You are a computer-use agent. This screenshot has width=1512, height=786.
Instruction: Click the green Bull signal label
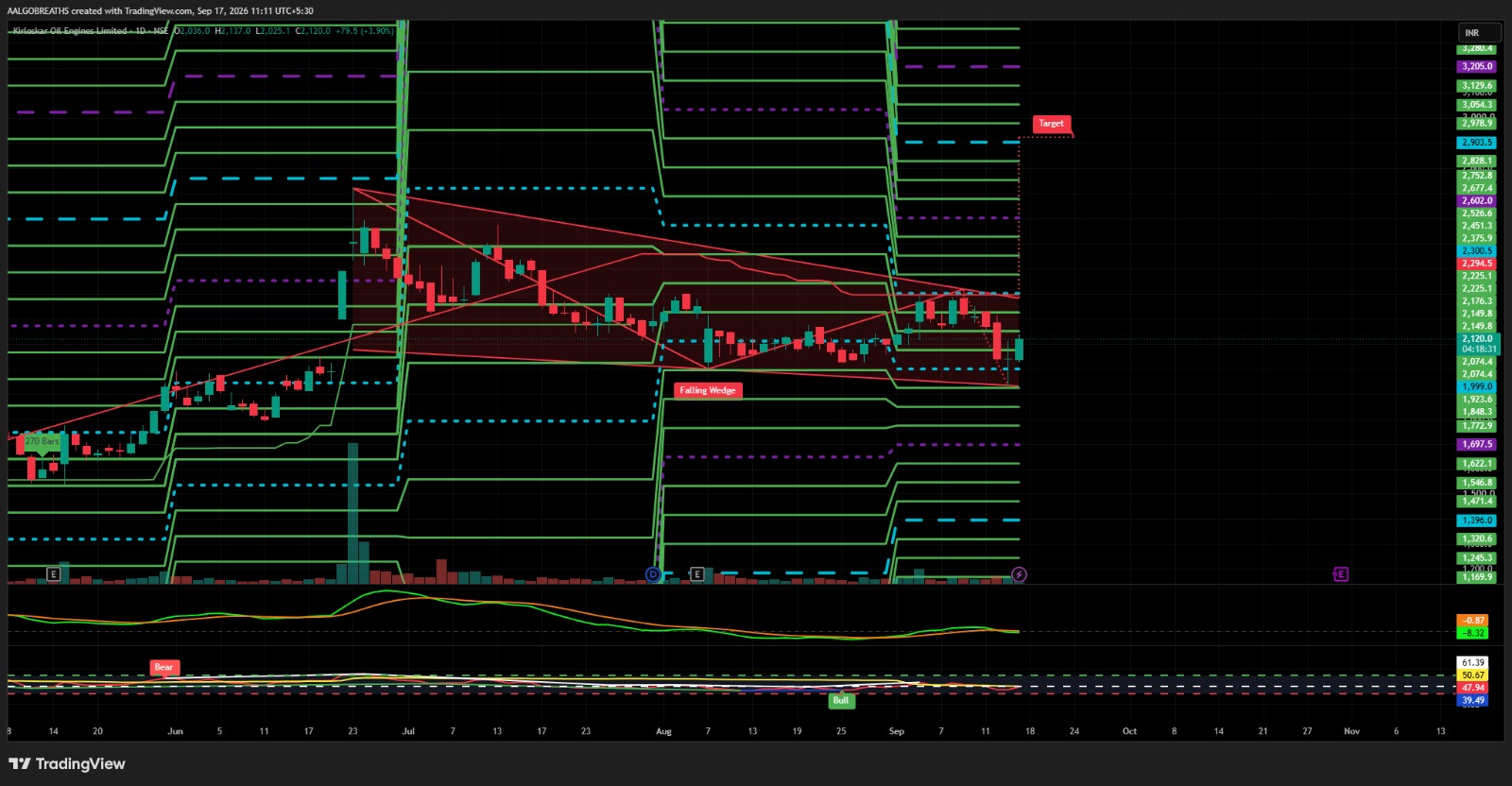pos(840,700)
